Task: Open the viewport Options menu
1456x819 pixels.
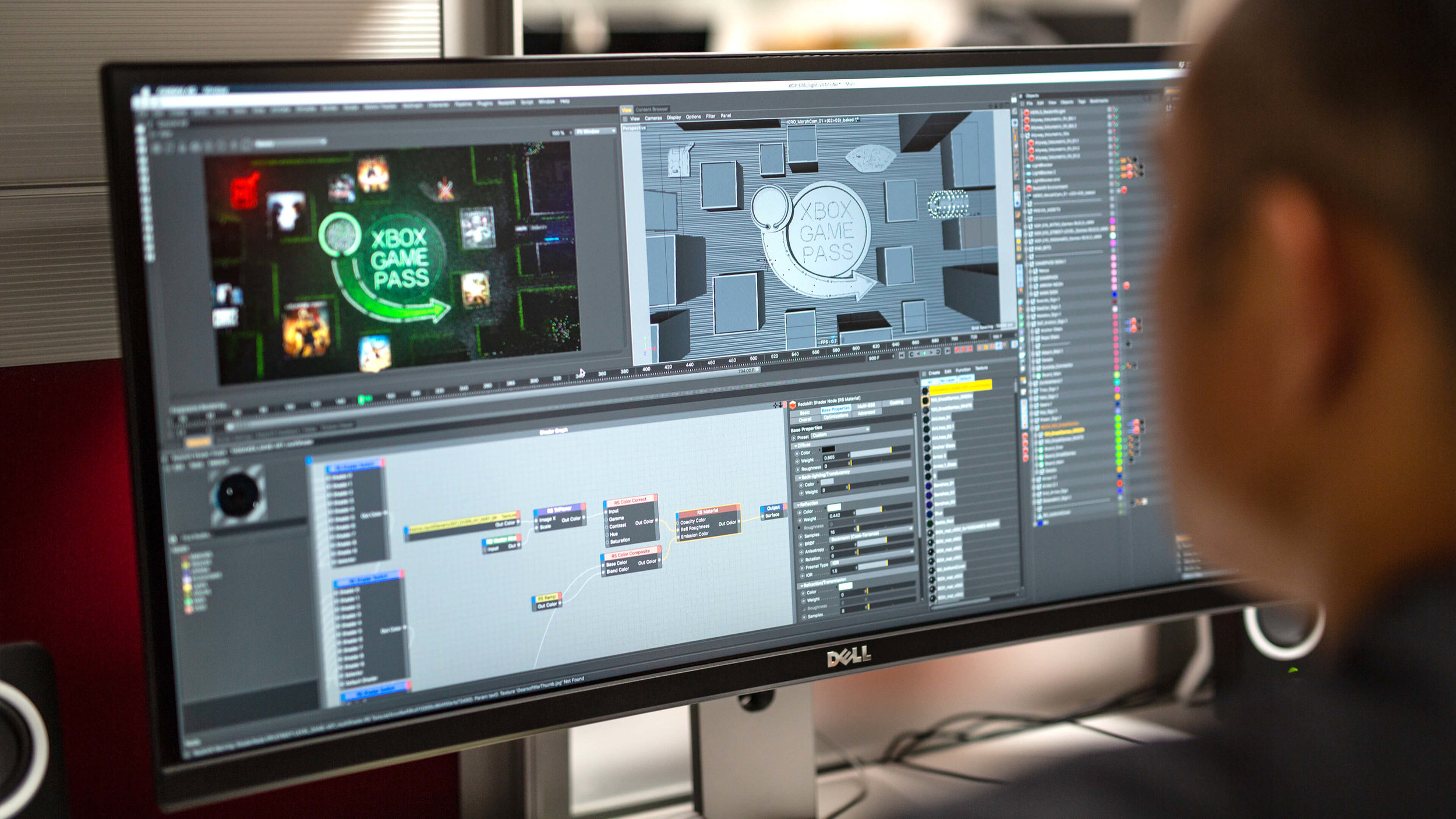Action: [x=693, y=117]
